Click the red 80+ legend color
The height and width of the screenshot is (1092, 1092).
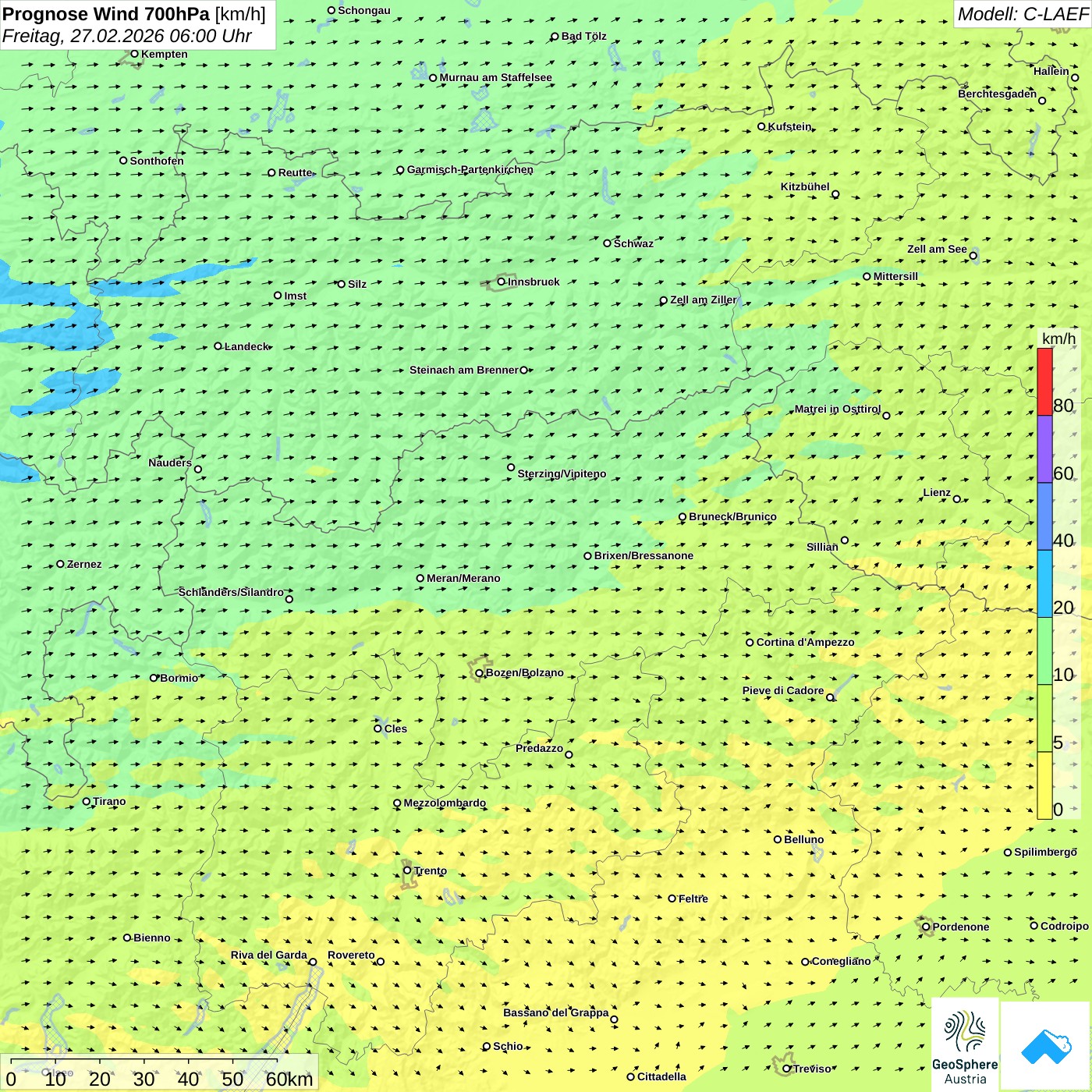[x=1044, y=381]
